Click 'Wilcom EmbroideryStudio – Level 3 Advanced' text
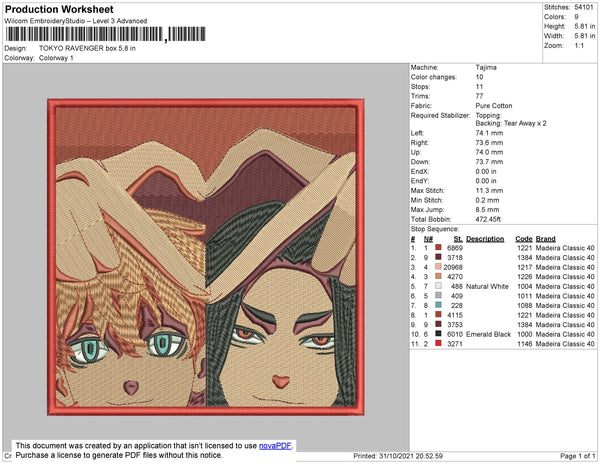This screenshot has height=464, width=600. coord(76,21)
